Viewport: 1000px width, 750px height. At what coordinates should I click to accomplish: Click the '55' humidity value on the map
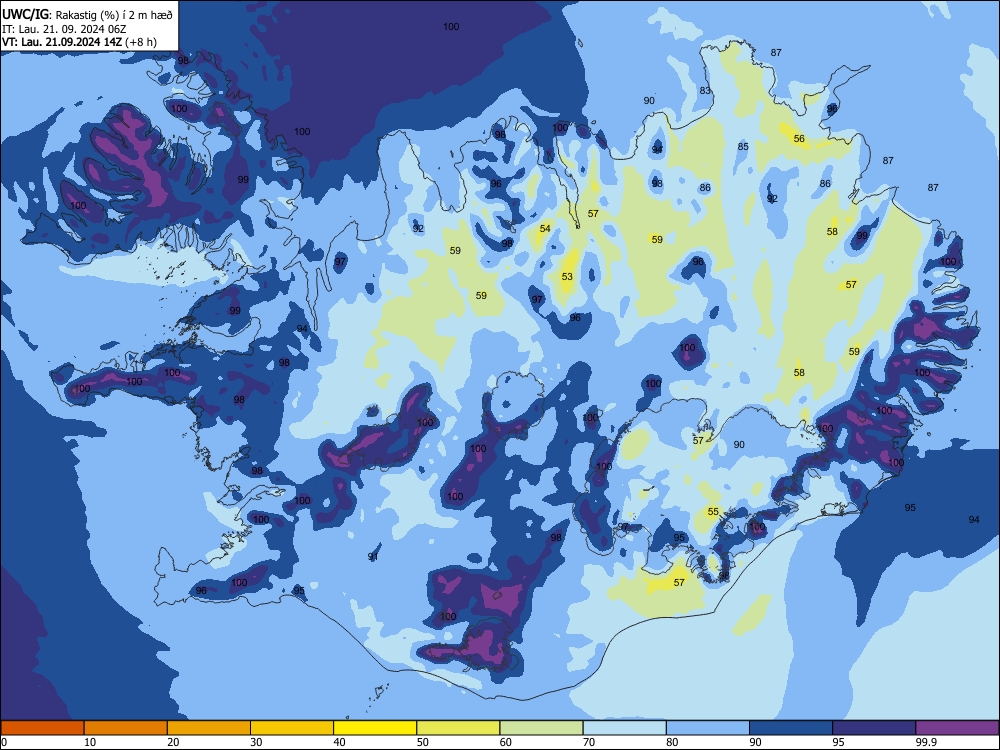tap(713, 511)
